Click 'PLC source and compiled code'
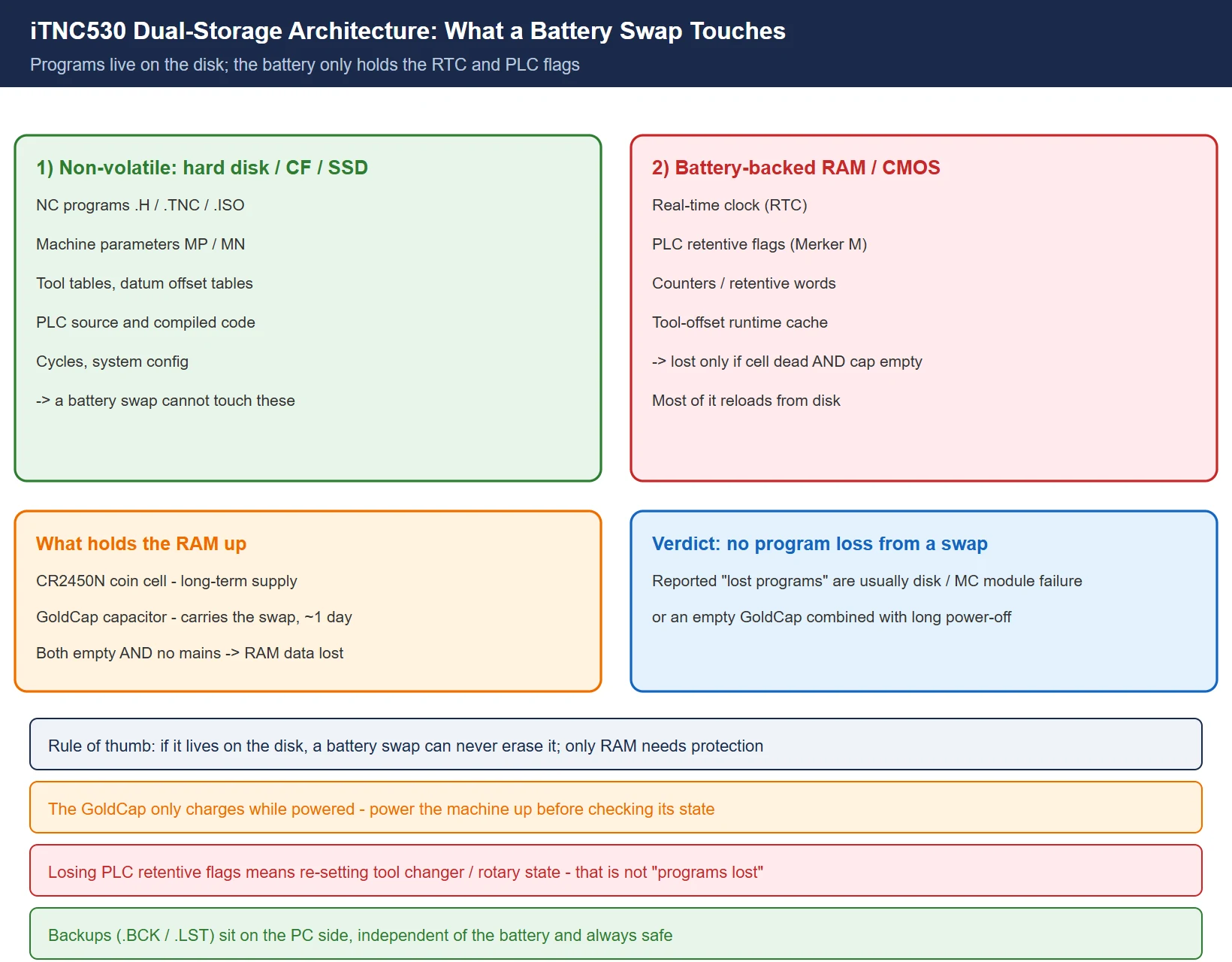 click(146, 322)
